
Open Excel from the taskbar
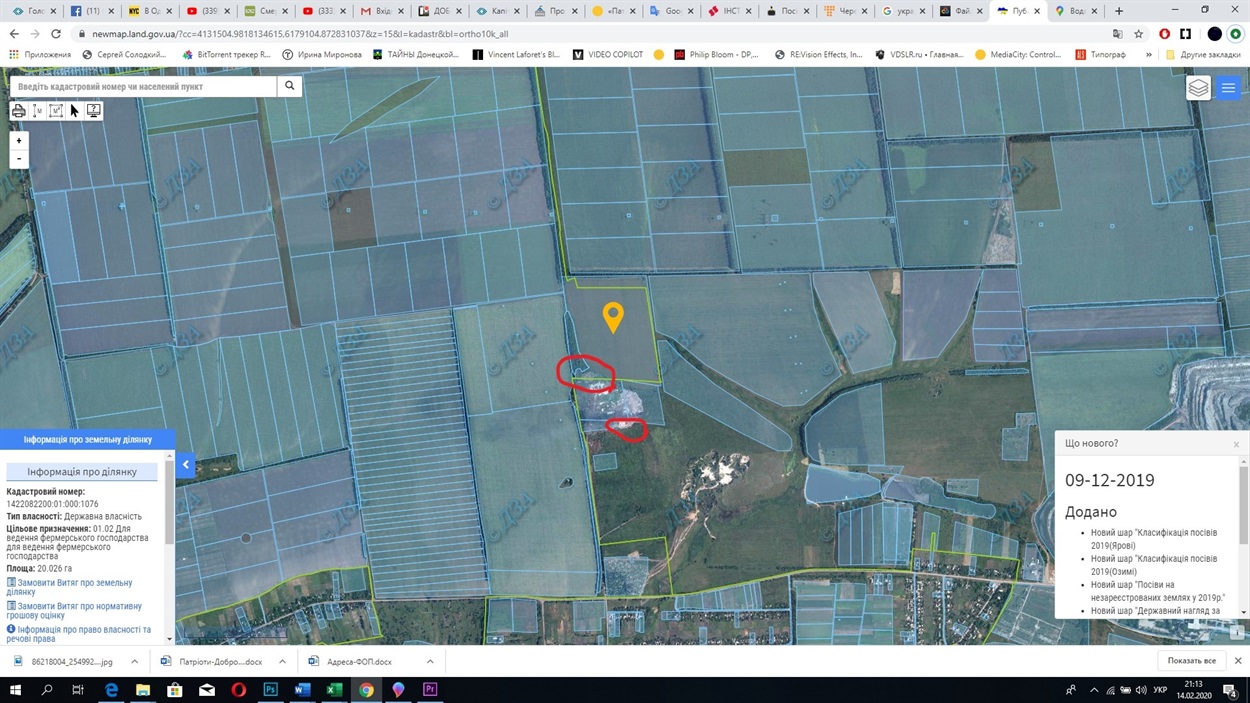coord(334,690)
